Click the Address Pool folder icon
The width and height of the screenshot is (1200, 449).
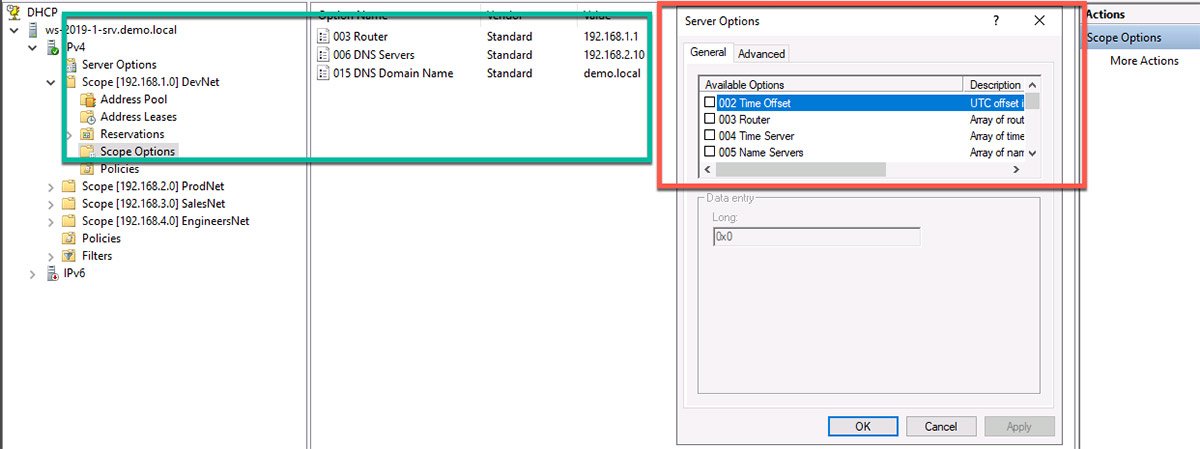click(88, 100)
